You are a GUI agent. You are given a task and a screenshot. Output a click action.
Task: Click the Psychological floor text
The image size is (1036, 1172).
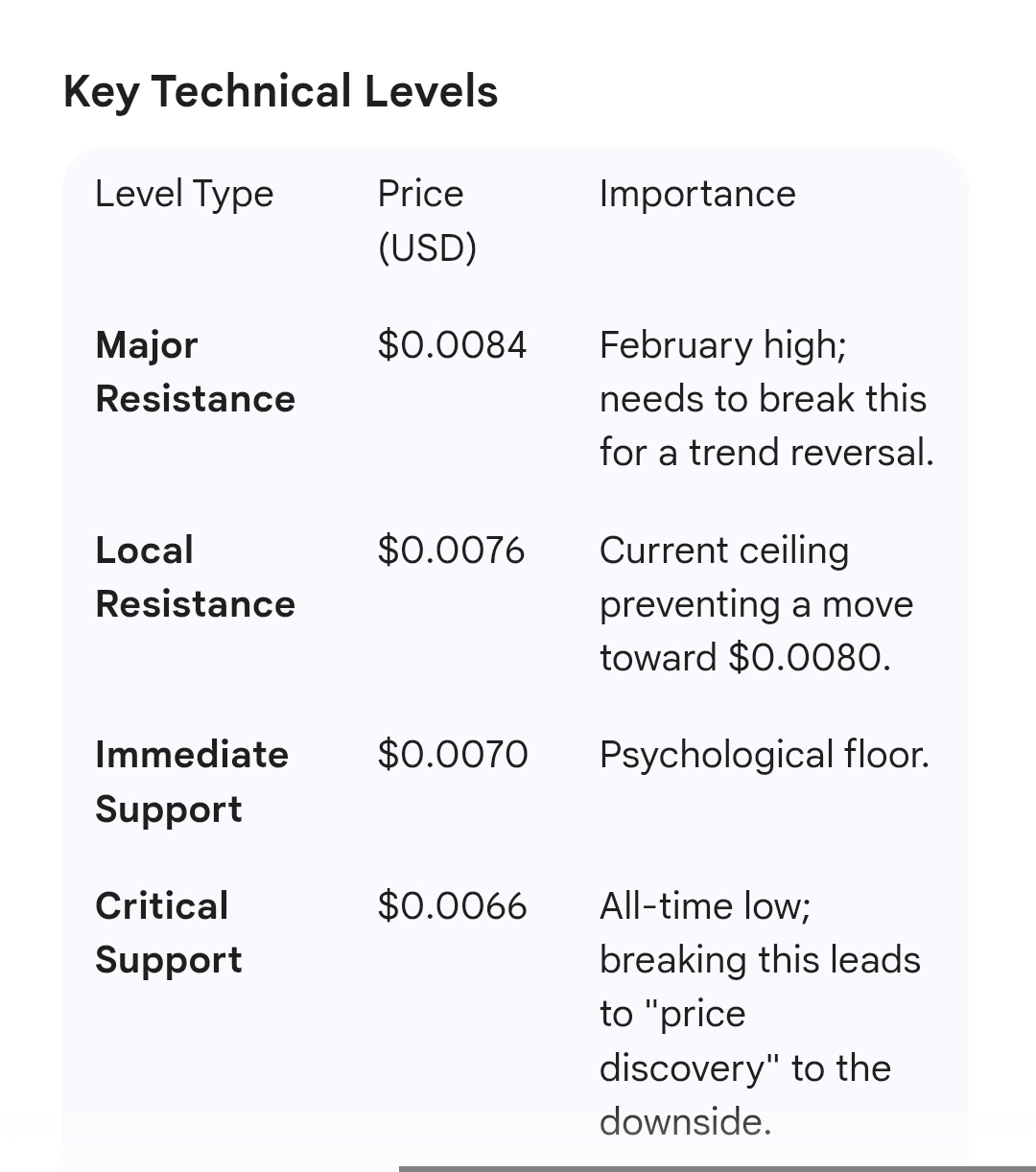tap(765, 755)
